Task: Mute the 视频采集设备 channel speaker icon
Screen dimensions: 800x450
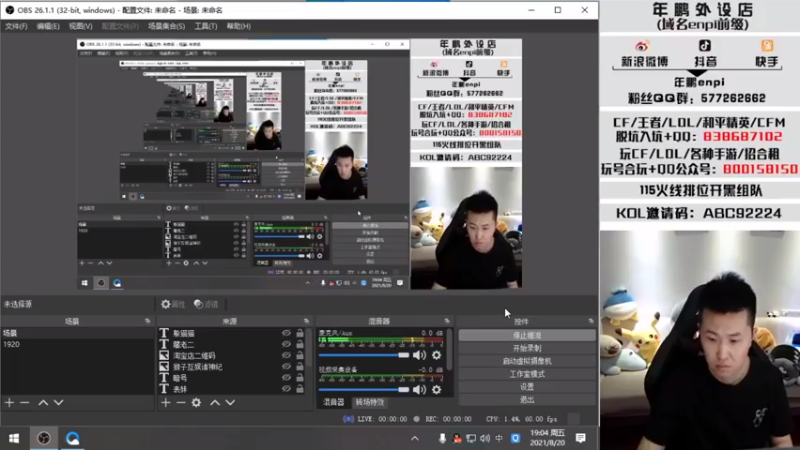Action: click(x=419, y=389)
